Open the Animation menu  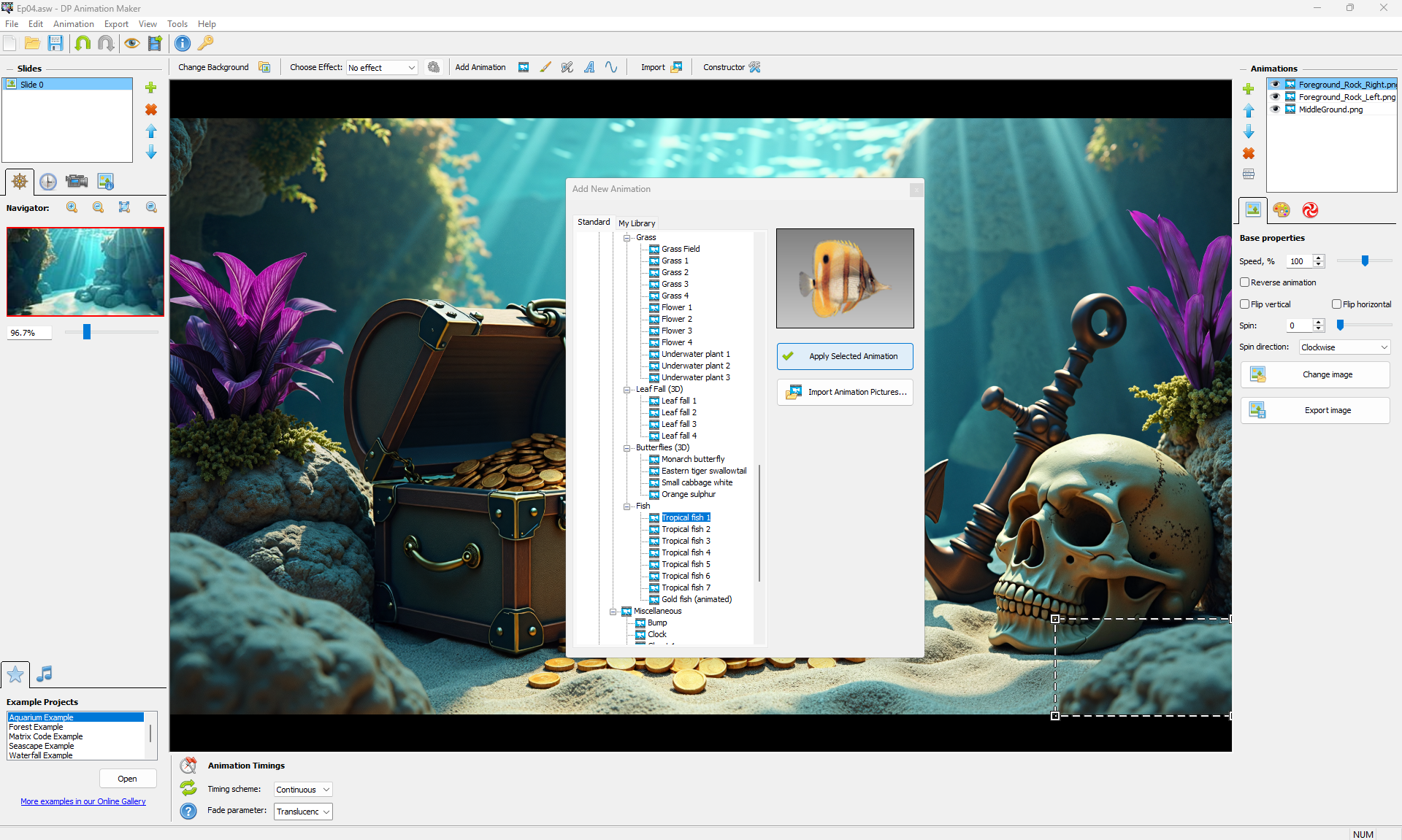(x=73, y=24)
